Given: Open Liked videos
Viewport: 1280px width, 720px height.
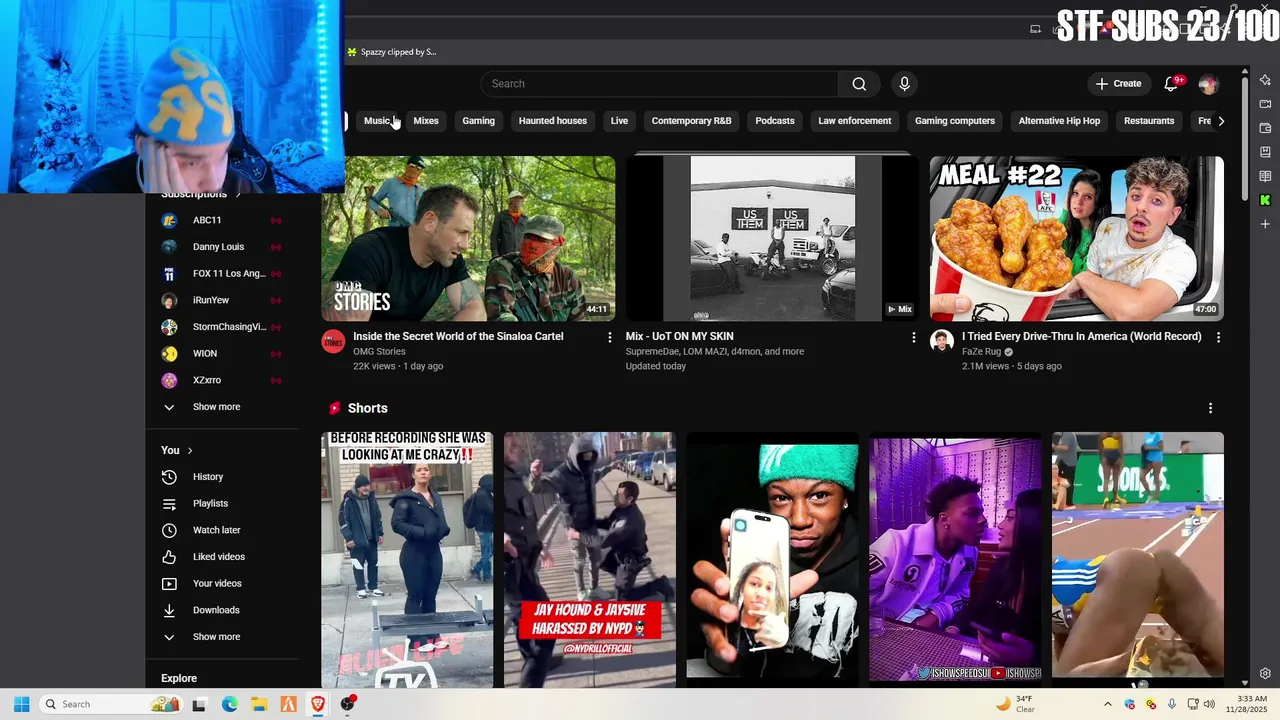Looking at the screenshot, I should [222, 557].
